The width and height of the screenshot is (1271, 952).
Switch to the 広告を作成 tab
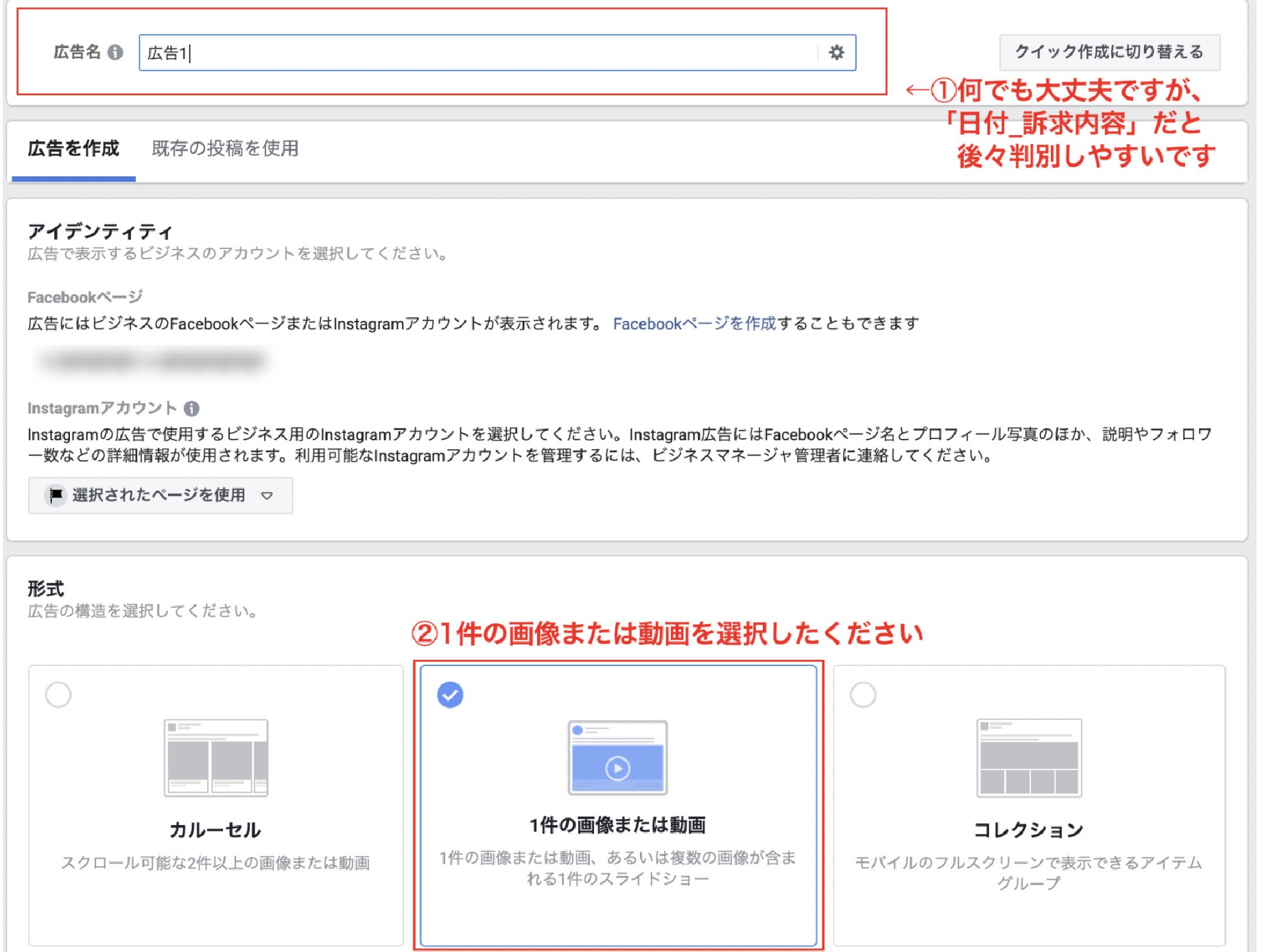[x=73, y=149]
